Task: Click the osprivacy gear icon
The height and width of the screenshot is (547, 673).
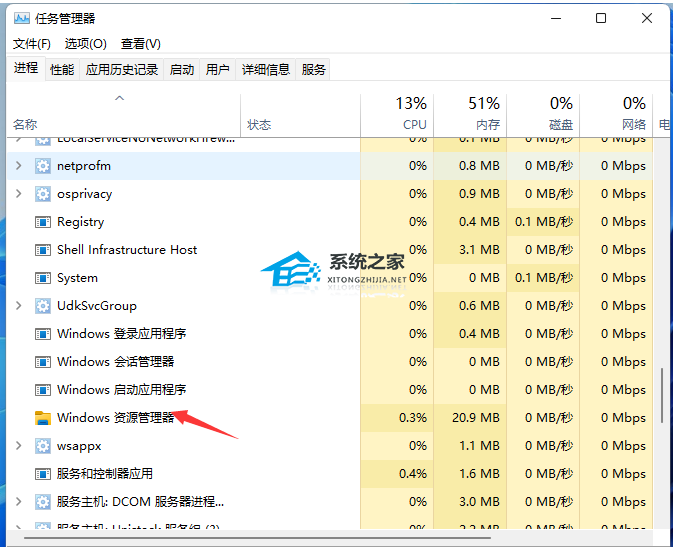Action: tap(42, 194)
